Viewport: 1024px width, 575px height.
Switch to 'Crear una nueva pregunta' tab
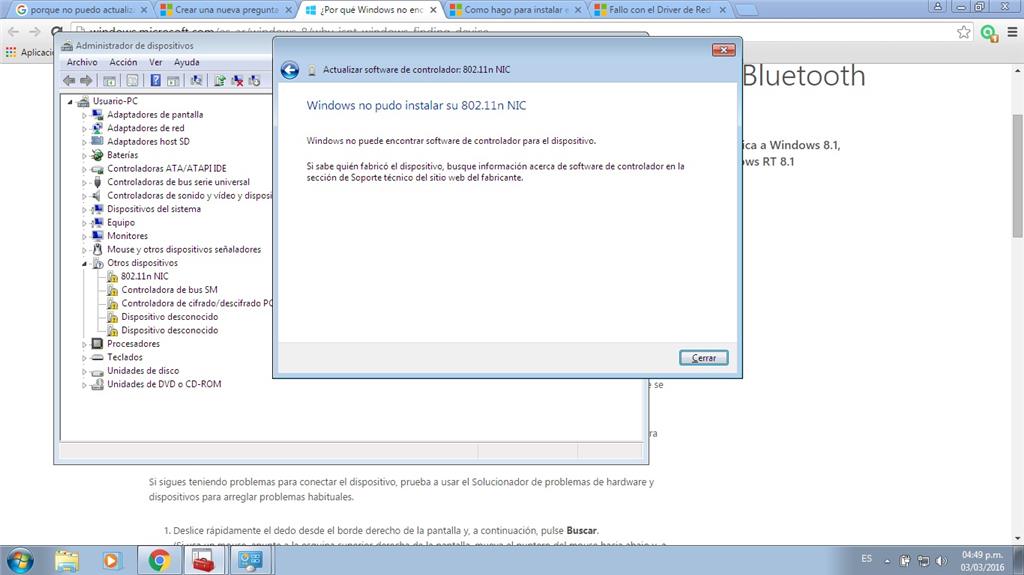pos(225,10)
